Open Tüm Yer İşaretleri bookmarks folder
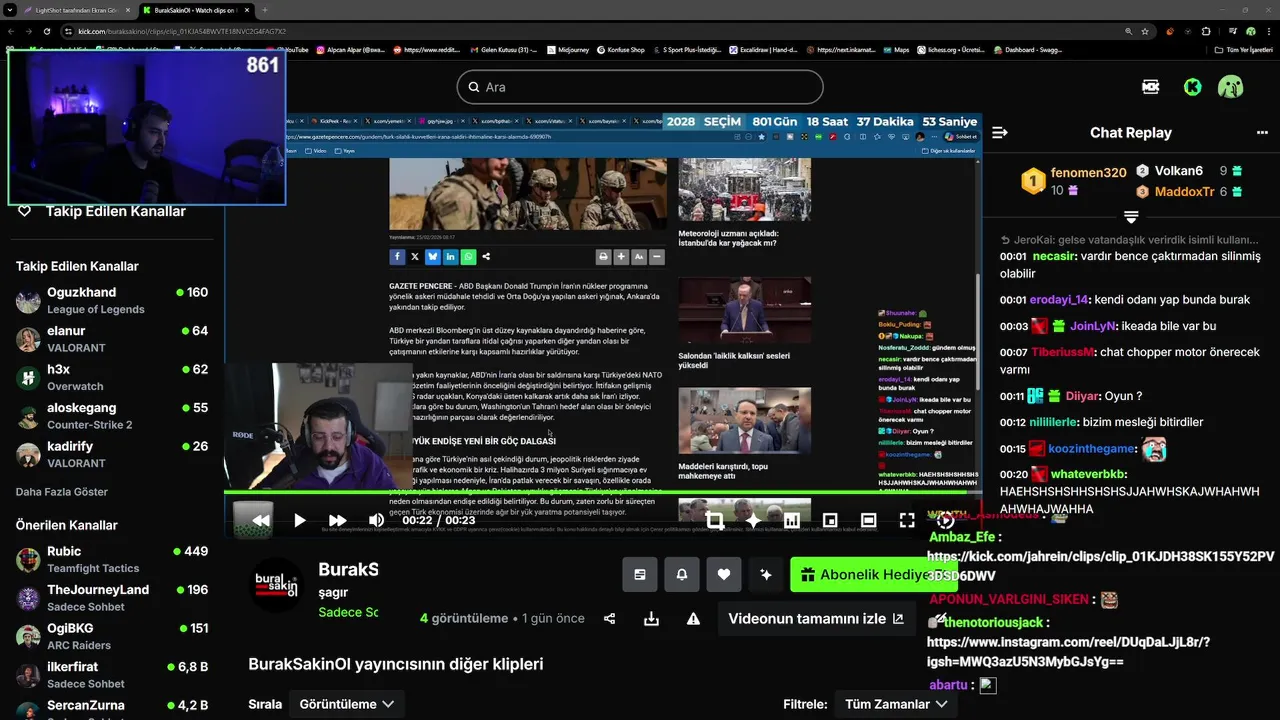The image size is (1280, 720). [x=1244, y=49]
